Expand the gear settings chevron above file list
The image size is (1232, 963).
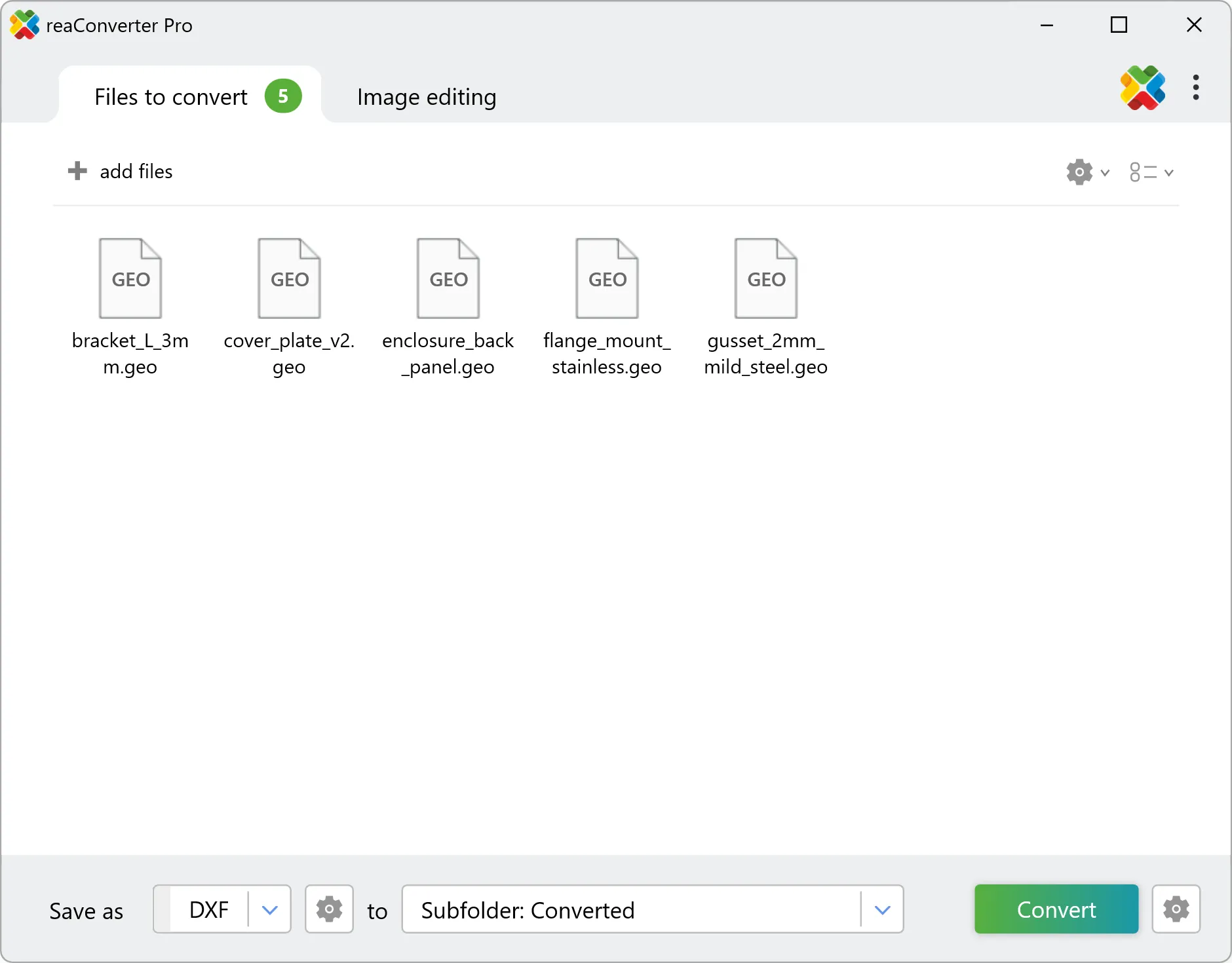1105,172
